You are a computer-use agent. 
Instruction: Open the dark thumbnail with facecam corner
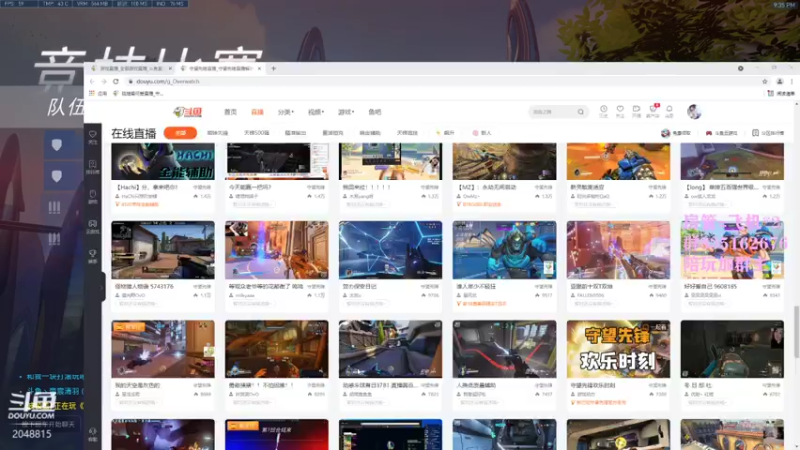pos(732,349)
